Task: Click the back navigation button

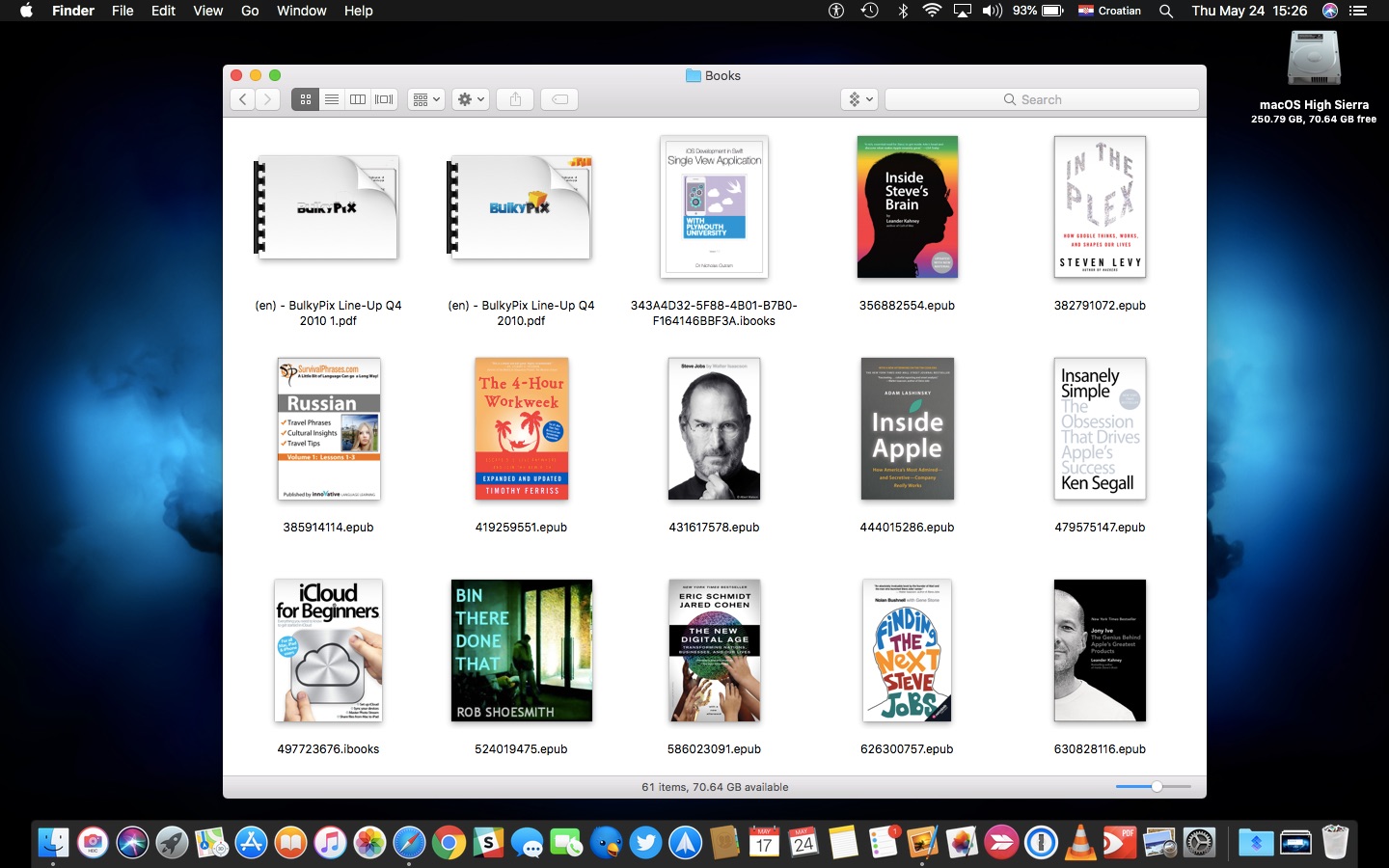Action: (x=242, y=98)
